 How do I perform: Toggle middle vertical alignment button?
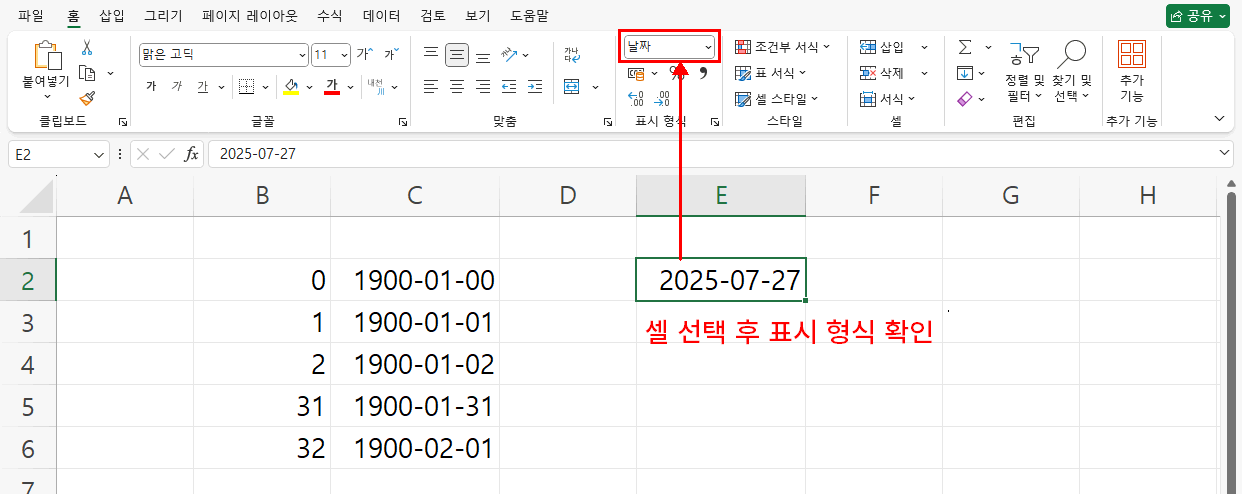[457, 54]
